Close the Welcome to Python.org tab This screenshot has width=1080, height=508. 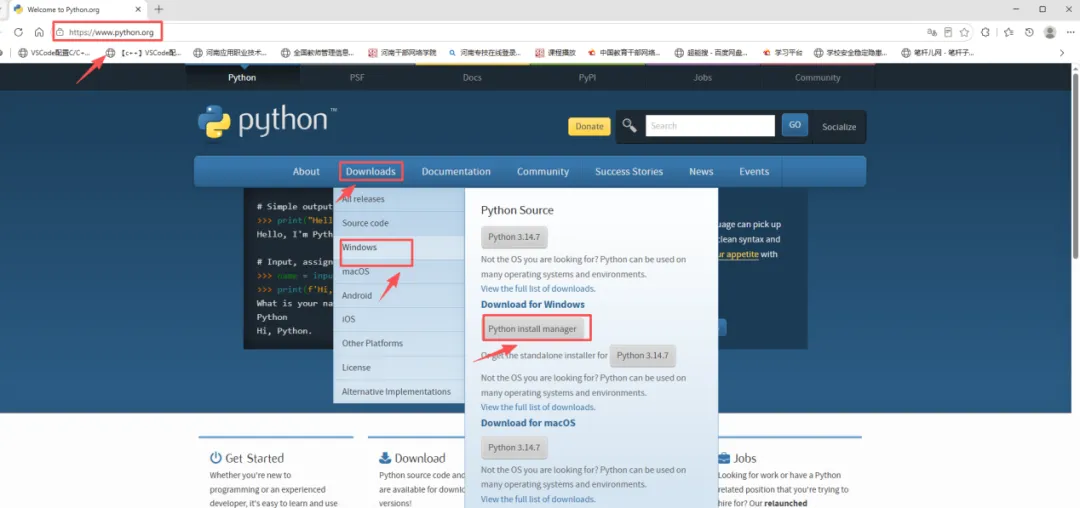click(x=138, y=10)
